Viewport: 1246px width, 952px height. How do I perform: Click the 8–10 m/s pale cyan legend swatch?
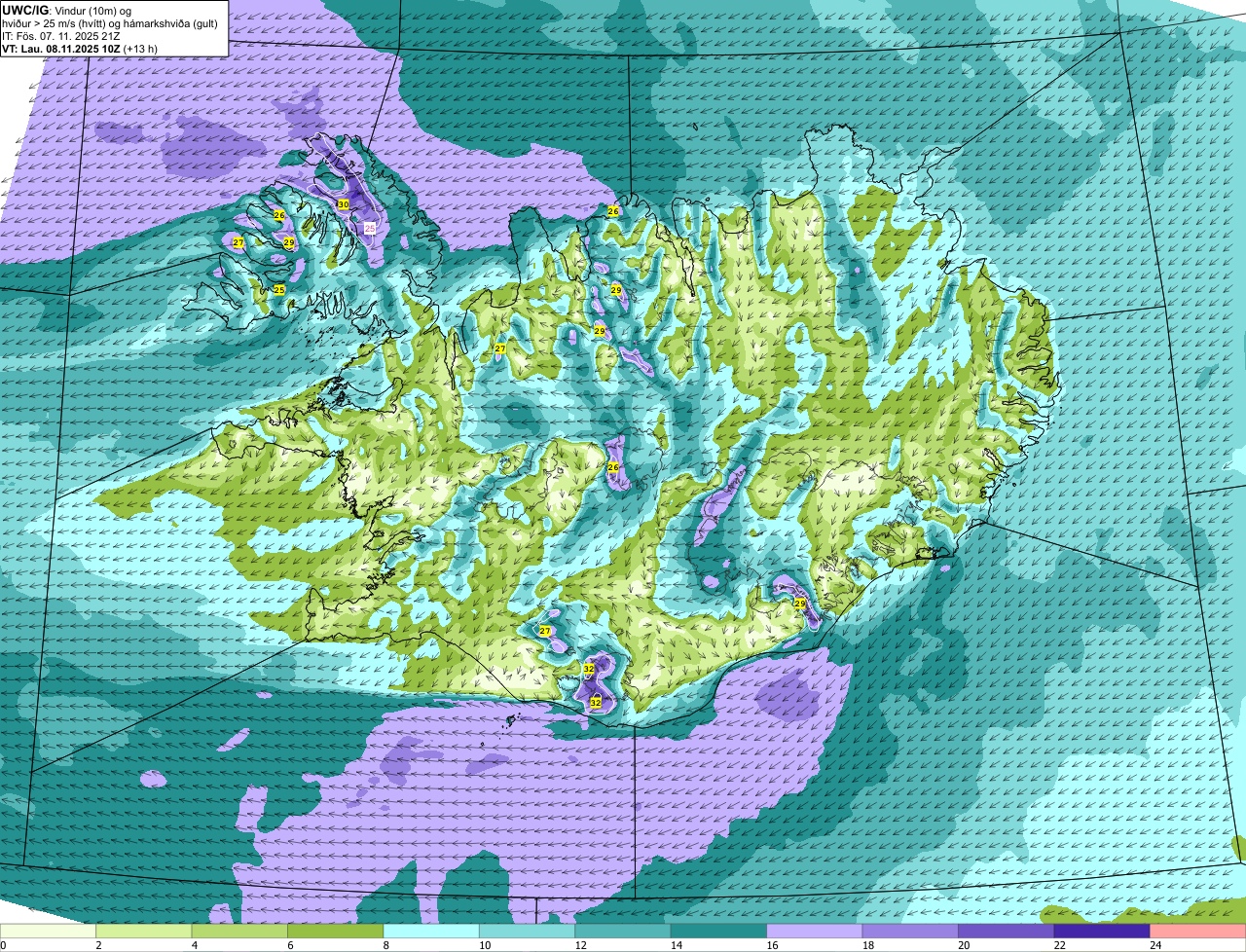click(432, 932)
